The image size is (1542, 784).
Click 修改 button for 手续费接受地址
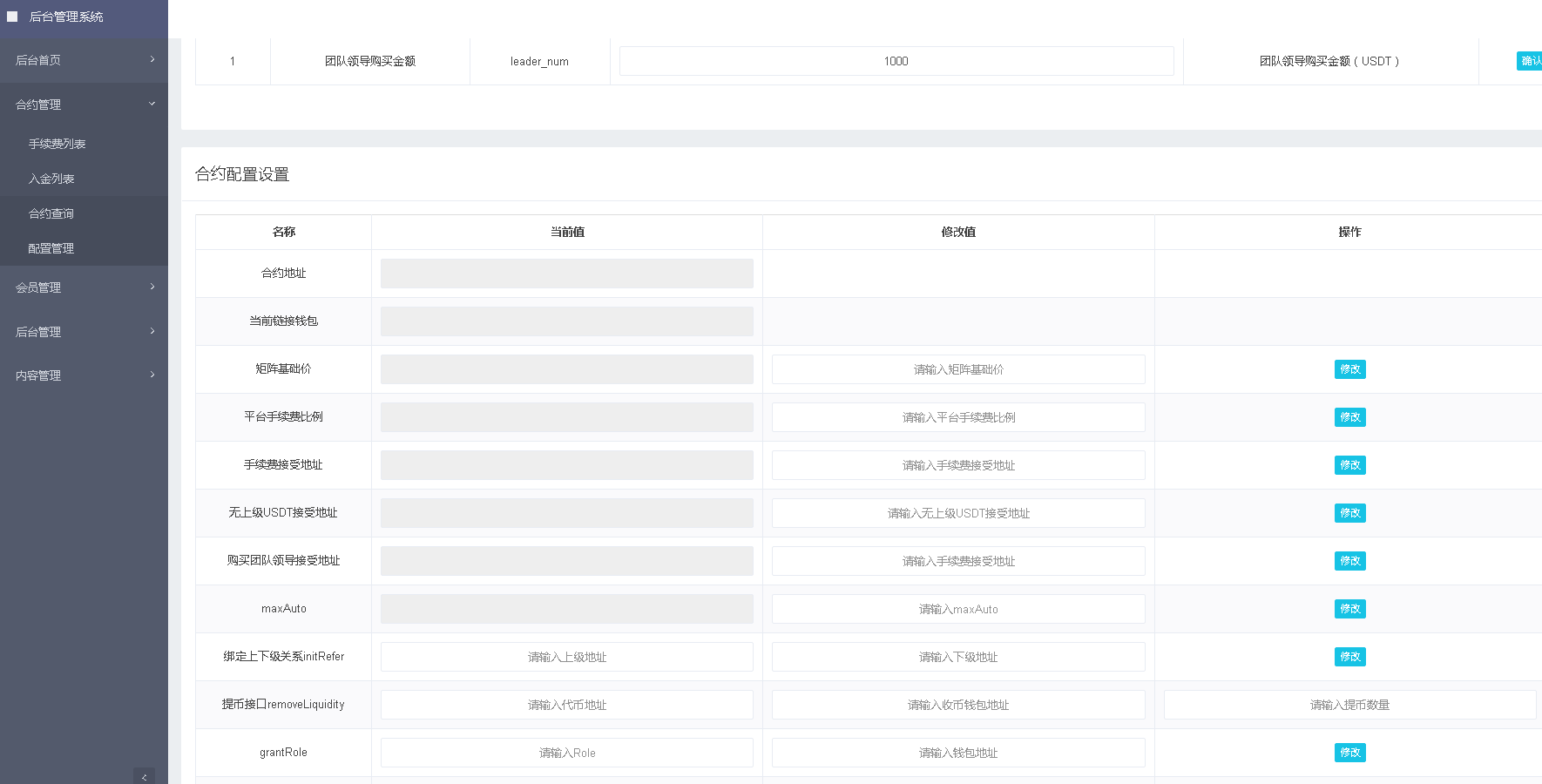pyautogui.click(x=1349, y=465)
